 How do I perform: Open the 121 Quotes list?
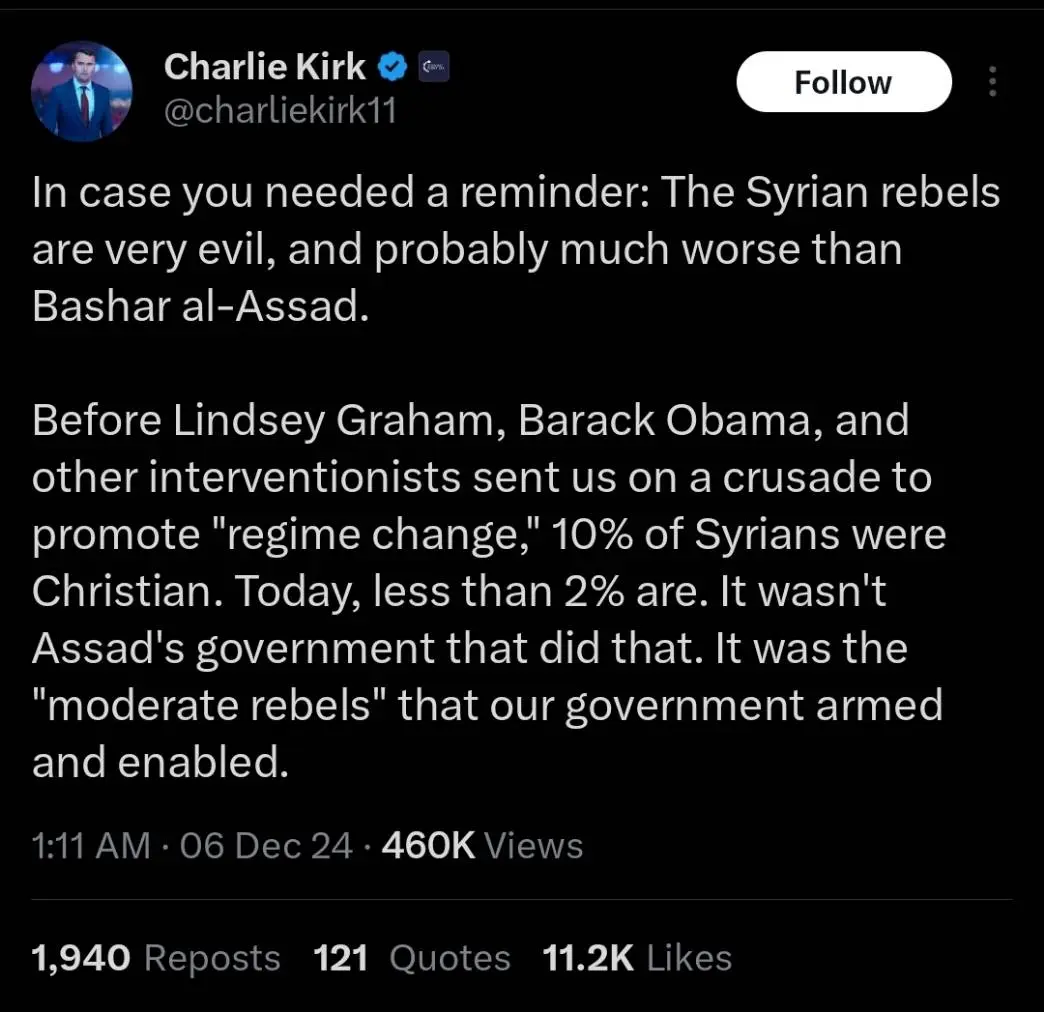pos(412,958)
